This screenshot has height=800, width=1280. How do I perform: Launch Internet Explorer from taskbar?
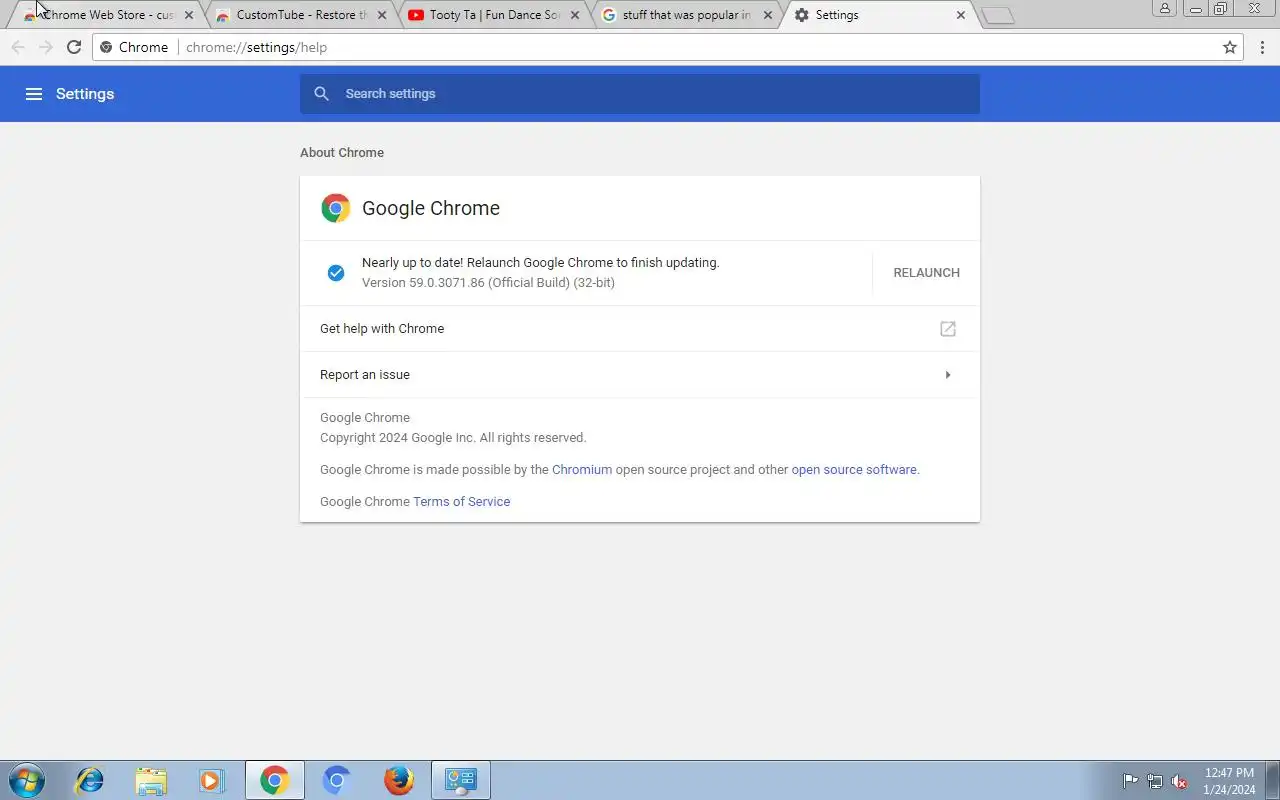90,780
